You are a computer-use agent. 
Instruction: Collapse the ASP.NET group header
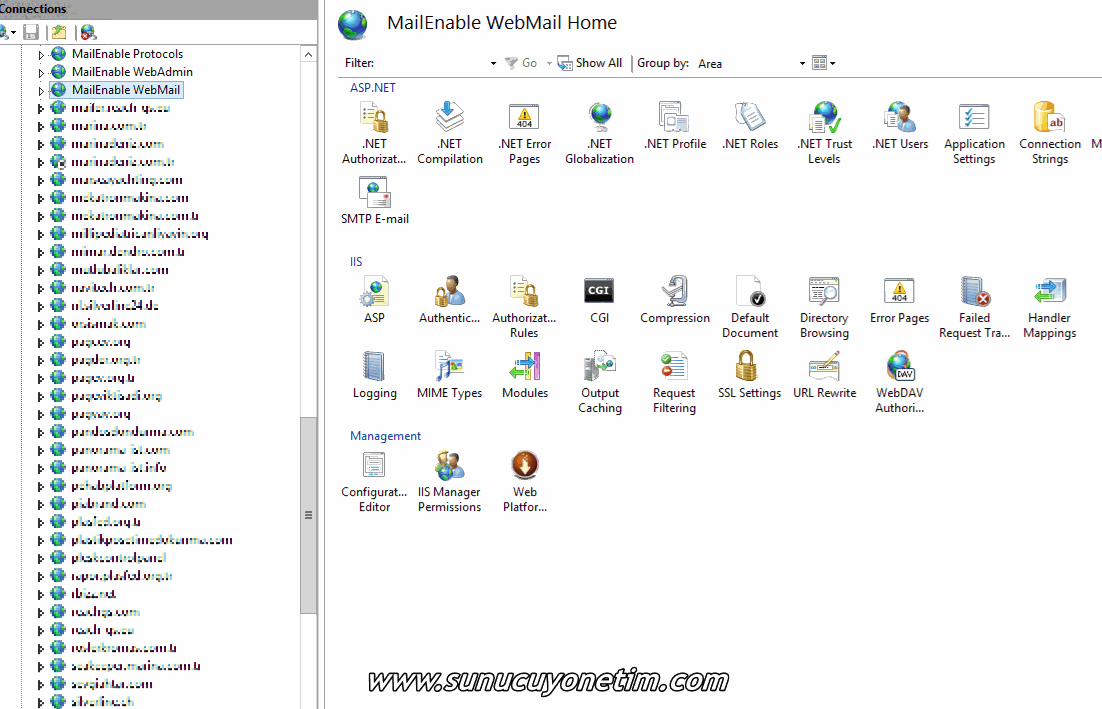pyautogui.click(x=372, y=88)
